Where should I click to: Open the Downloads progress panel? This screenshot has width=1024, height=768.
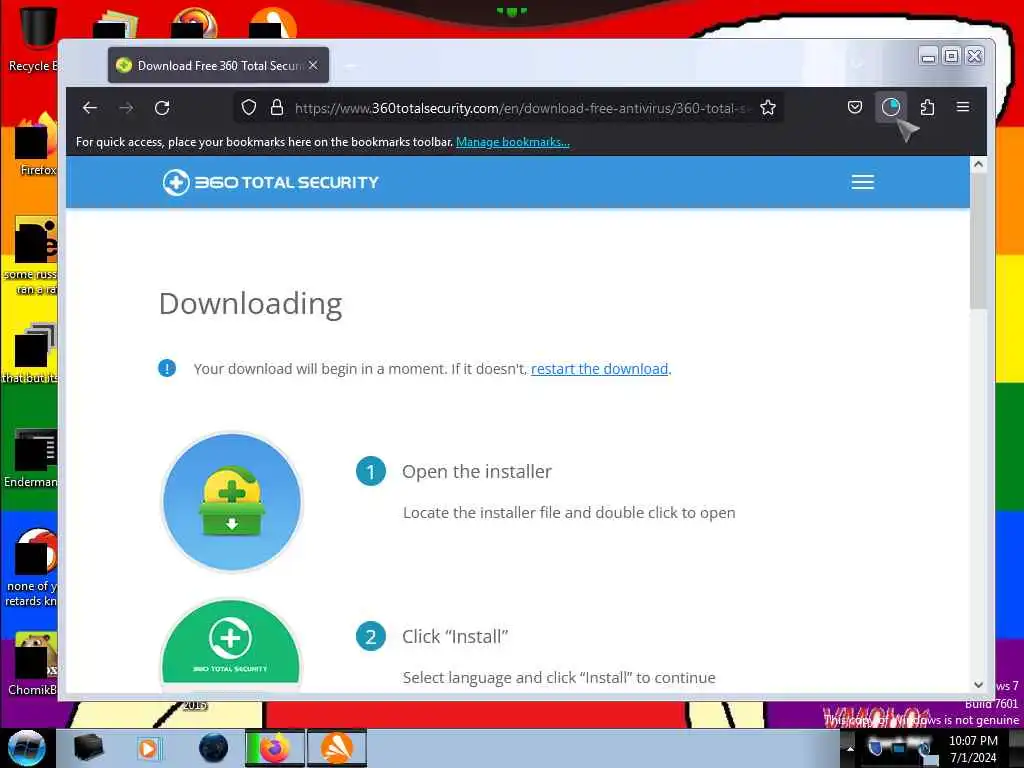(x=891, y=107)
